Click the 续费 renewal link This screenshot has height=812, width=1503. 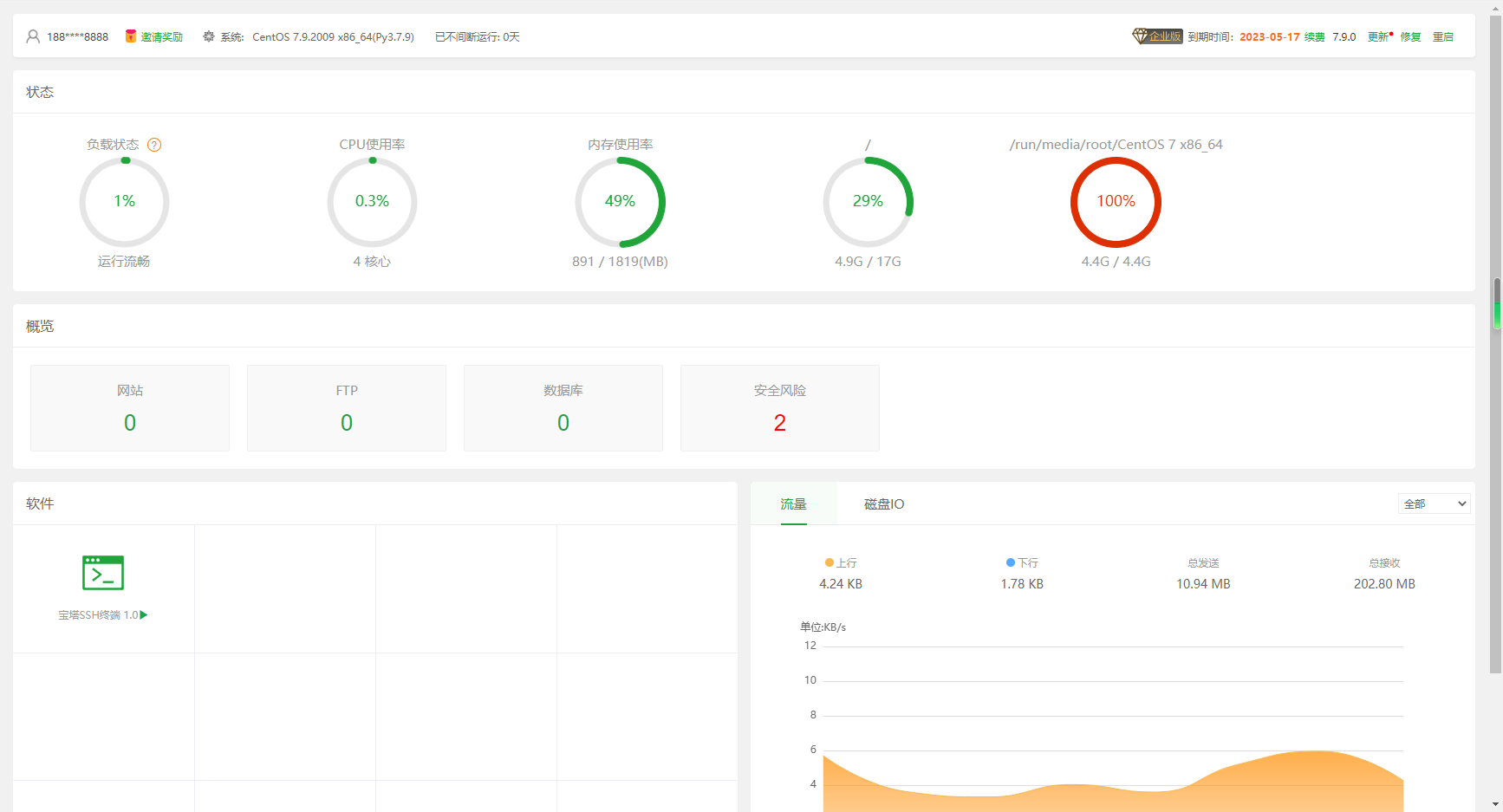point(1314,36)
